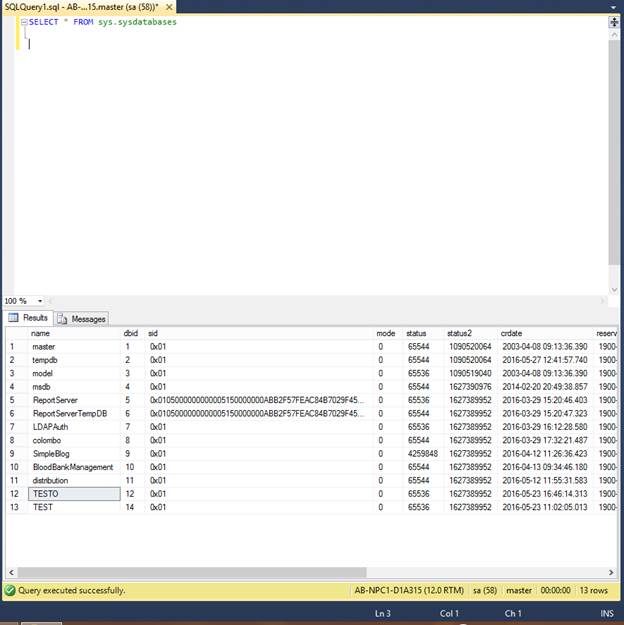Viewport: 624px width, 625px height.
Task: Select the TESTO name cell
Action: [75, 494]
